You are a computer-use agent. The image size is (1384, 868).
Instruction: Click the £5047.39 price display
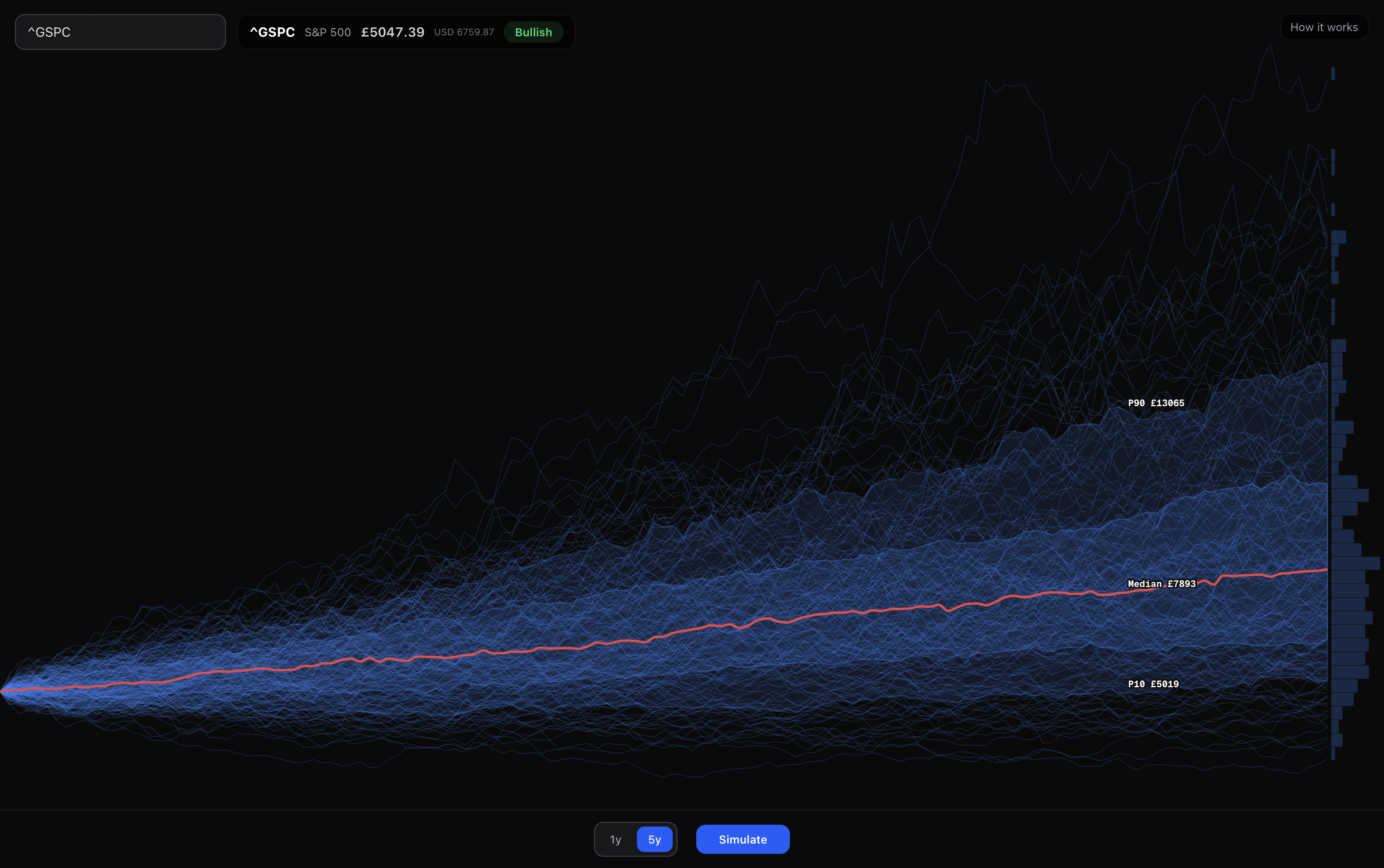click(392, 32)
